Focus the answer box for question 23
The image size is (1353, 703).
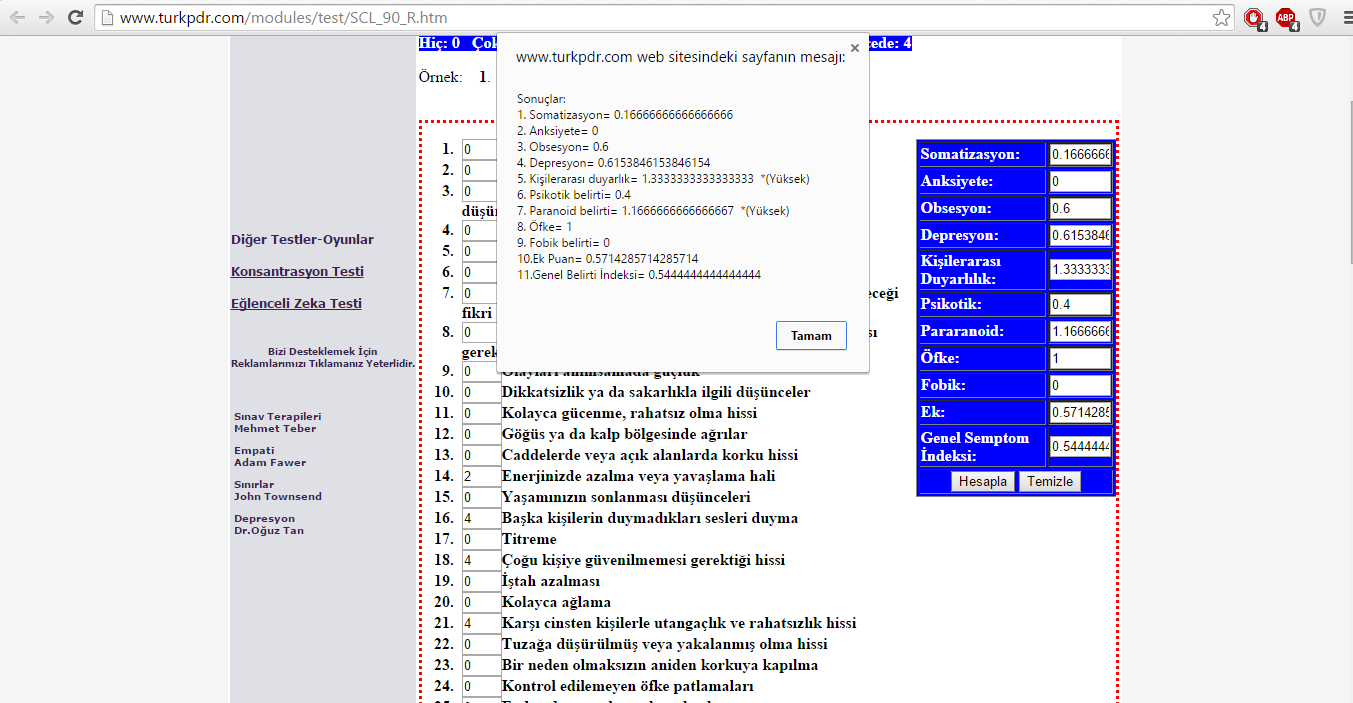point(481,665)
